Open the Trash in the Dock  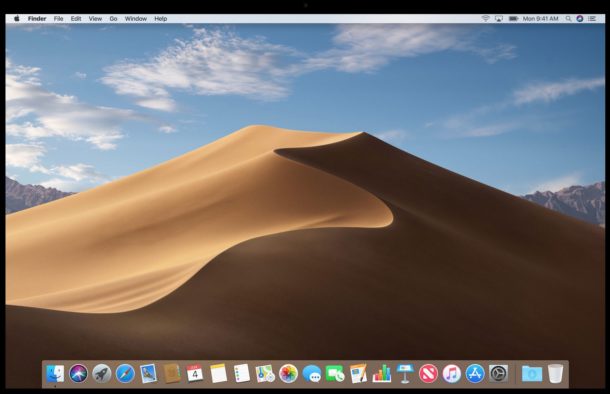[x=556, y=373]
